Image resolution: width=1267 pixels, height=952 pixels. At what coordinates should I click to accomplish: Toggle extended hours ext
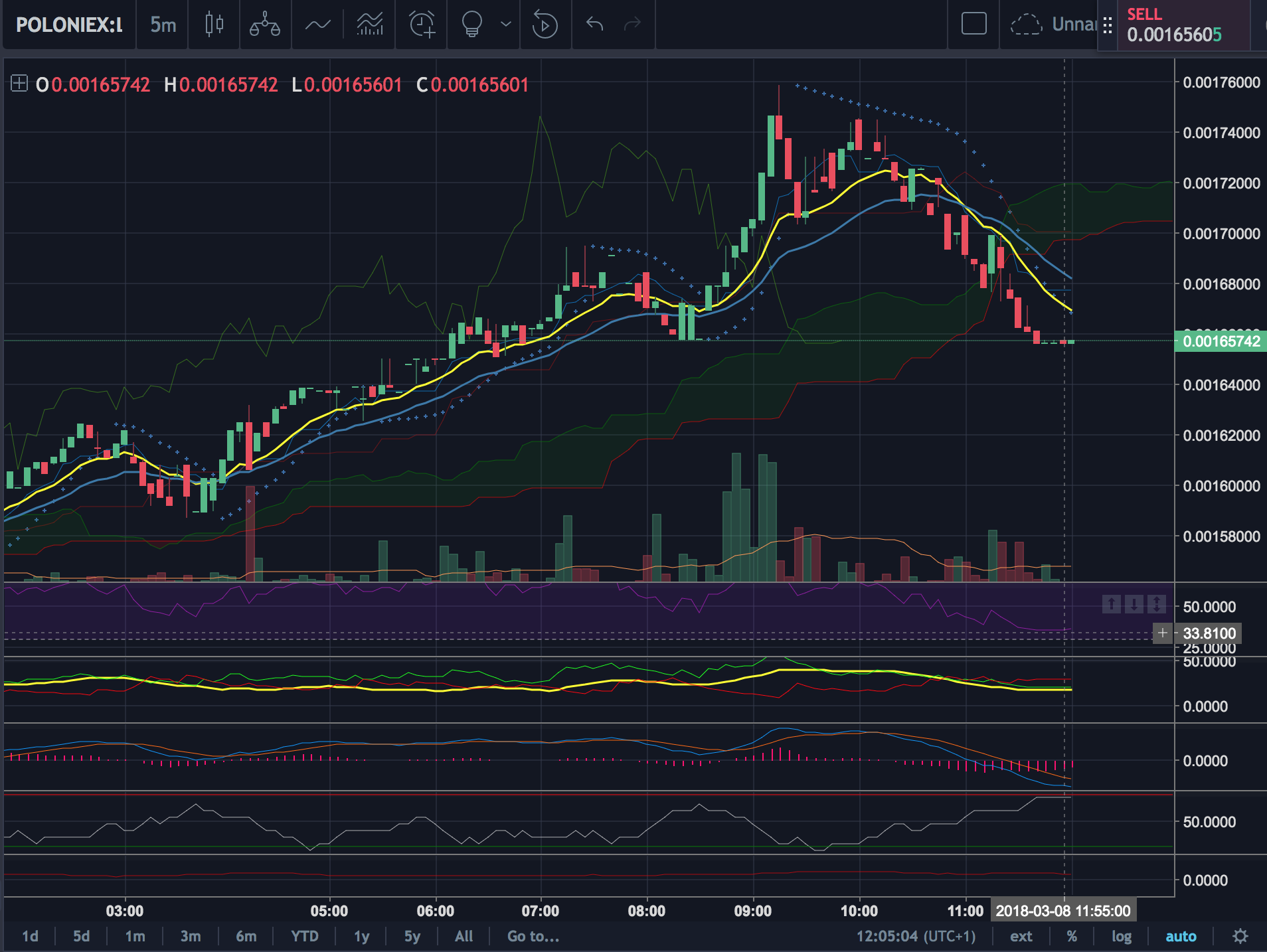pos(1021,936)
